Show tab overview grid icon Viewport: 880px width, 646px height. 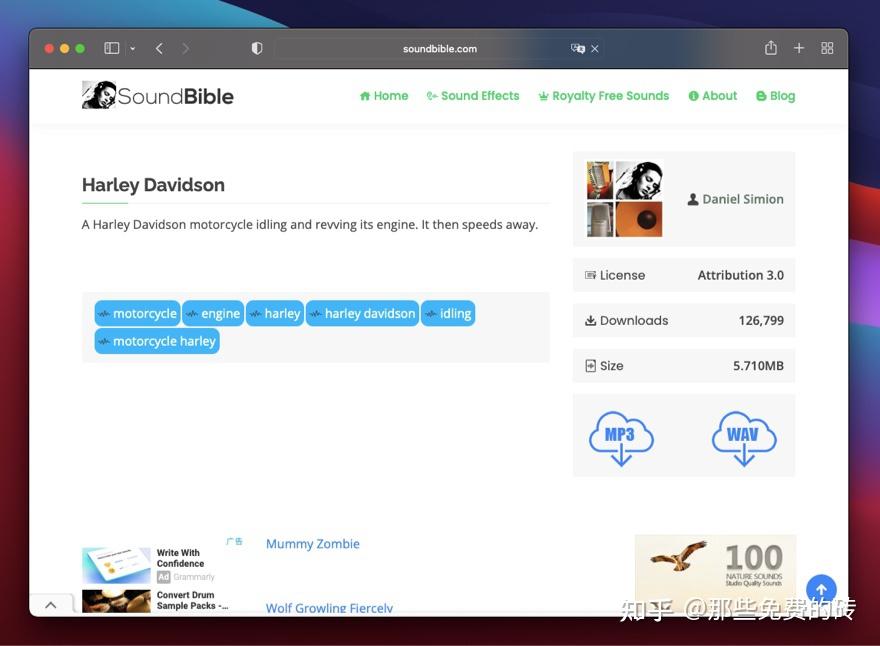(826, 47)
